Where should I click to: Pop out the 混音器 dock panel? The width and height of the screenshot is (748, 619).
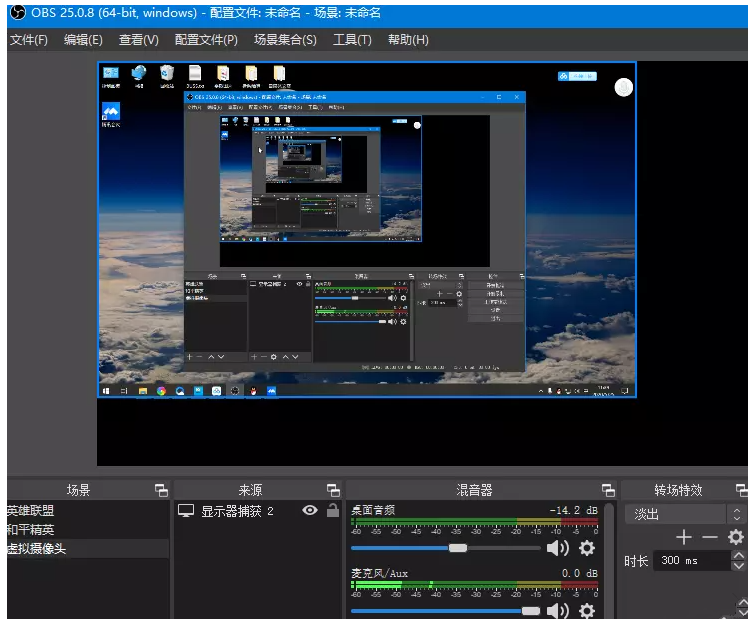click(x=608, y=490)
